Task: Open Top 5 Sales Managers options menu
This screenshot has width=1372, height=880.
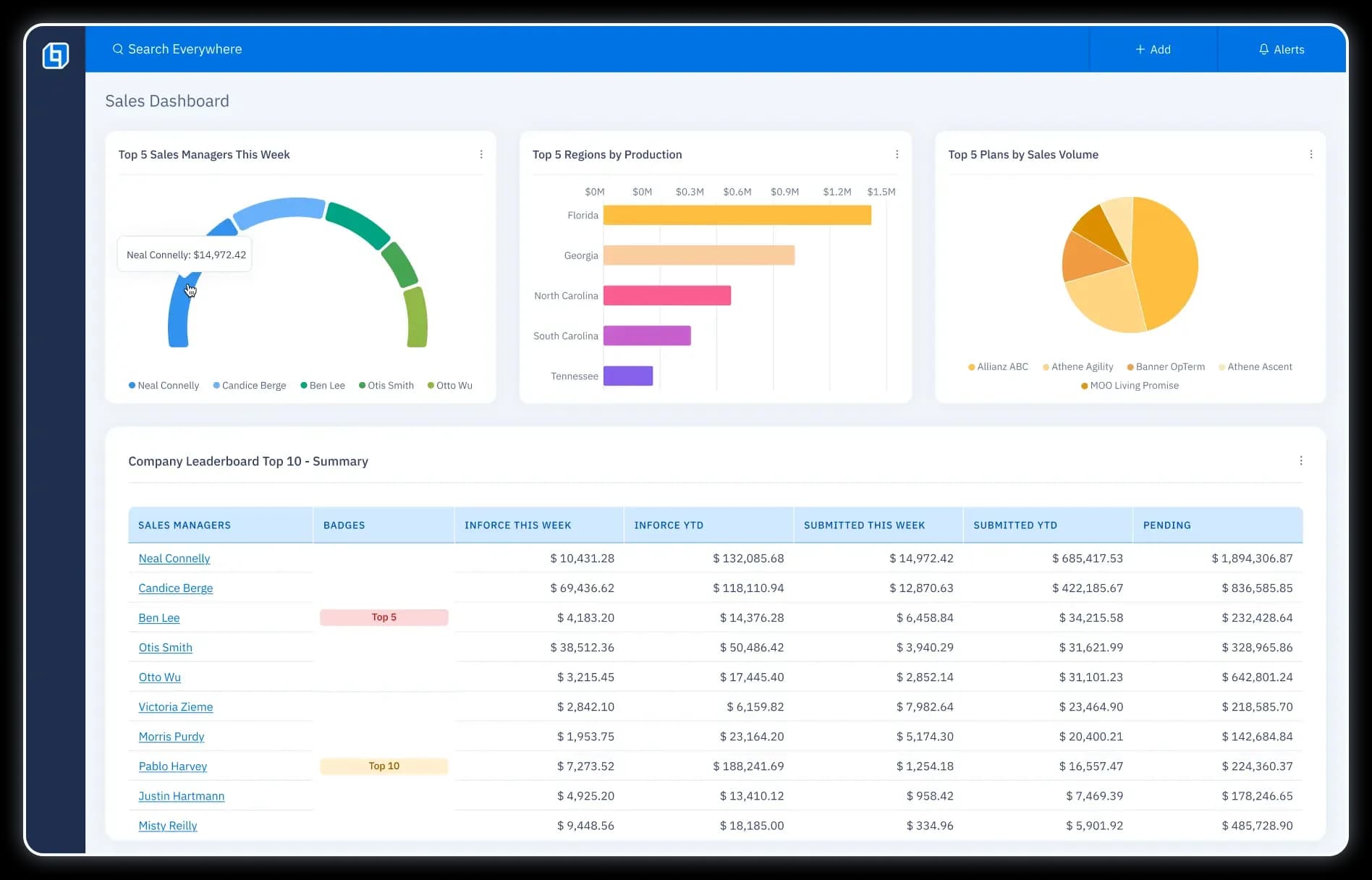Action: 481,154
